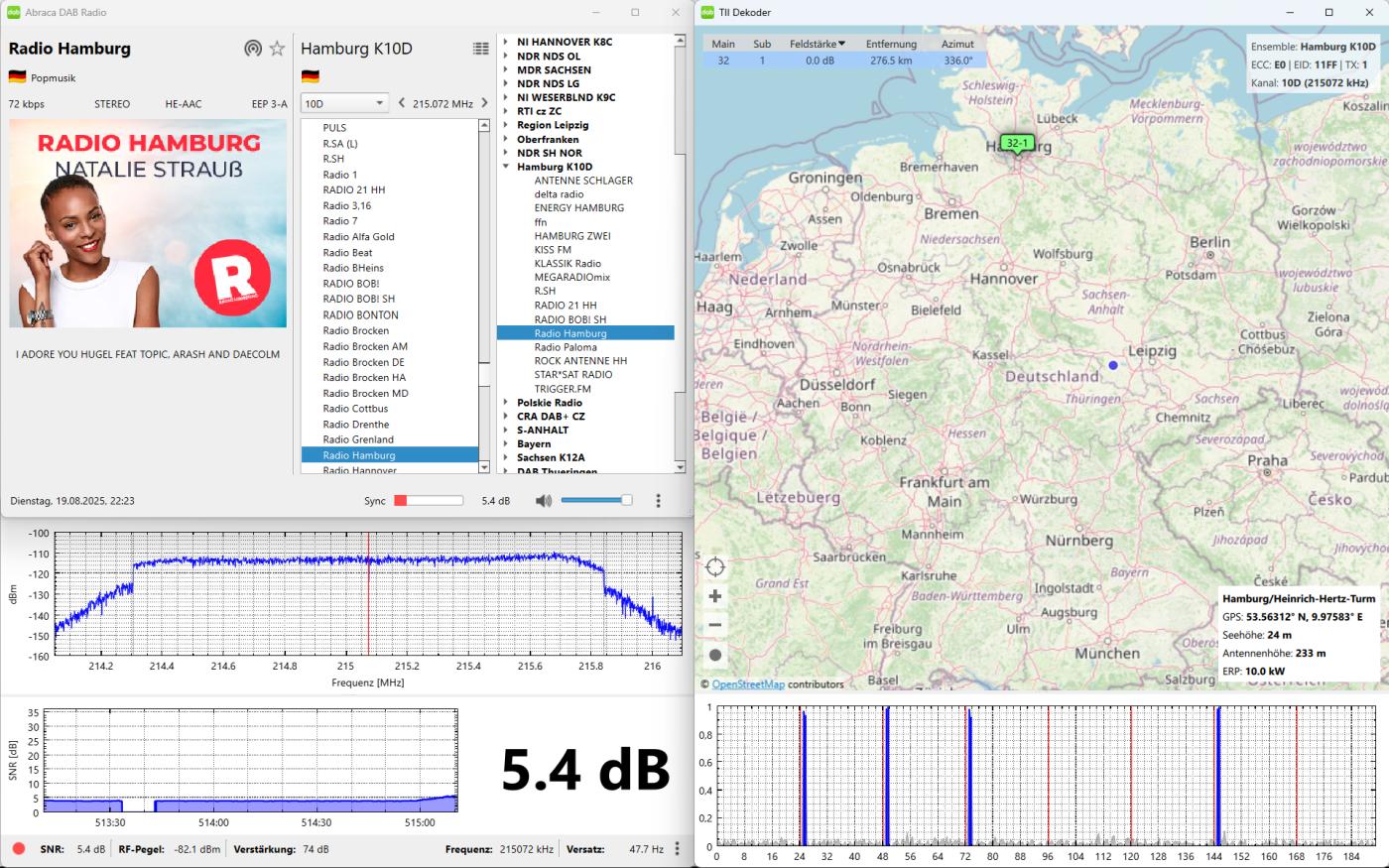This screenshot has height=868, width=1389.
Task: Open the three-dot menu next to volume
Action: coord(658,501)
